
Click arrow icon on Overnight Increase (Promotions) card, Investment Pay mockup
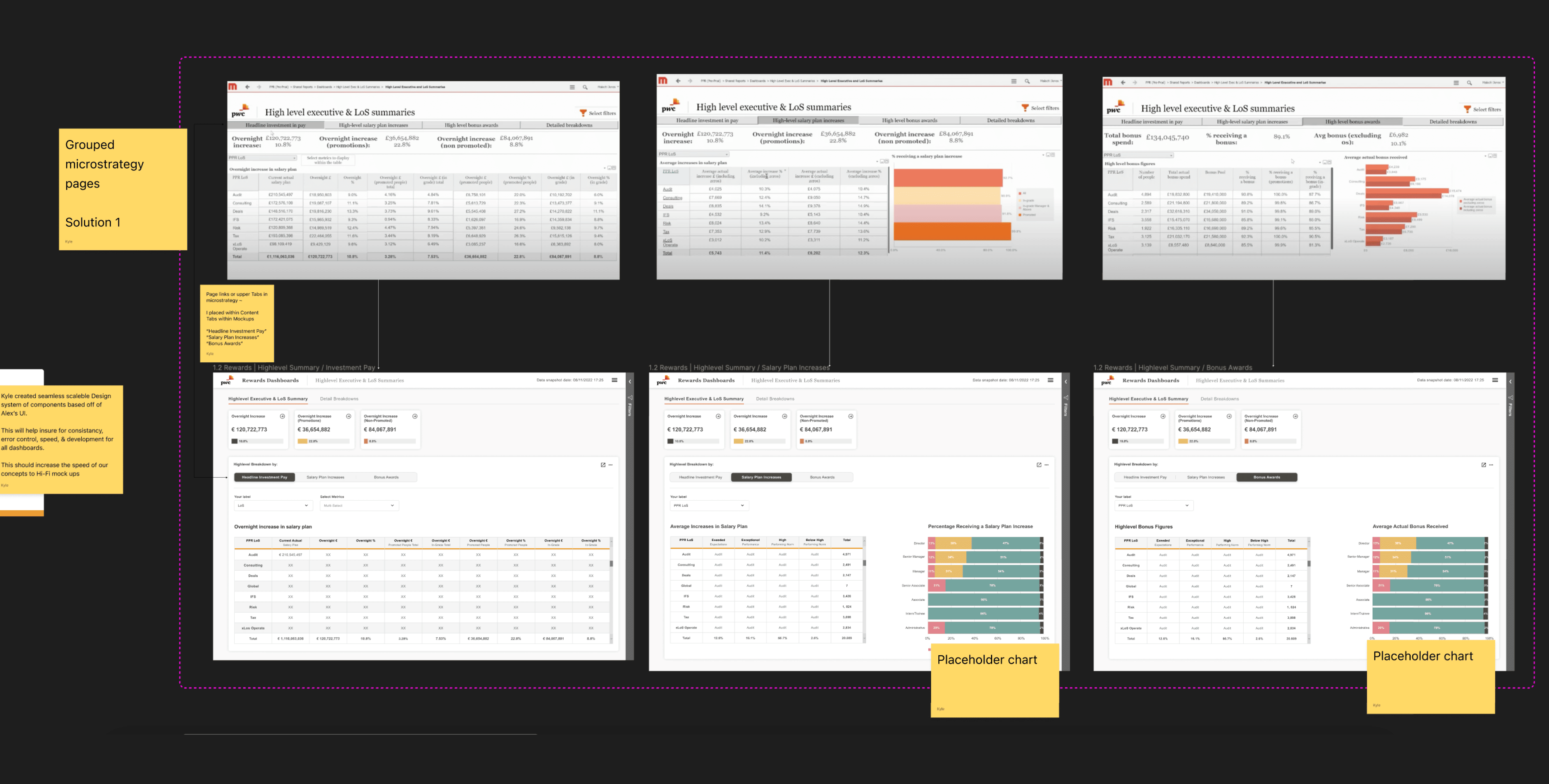(349, 416)
